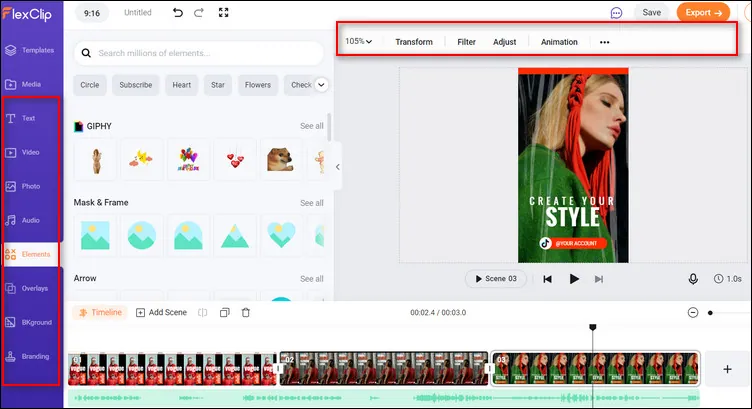Add new scene with plus at timeline end
Viewport: 752px width, 409px height.
[x=727, y=369]
